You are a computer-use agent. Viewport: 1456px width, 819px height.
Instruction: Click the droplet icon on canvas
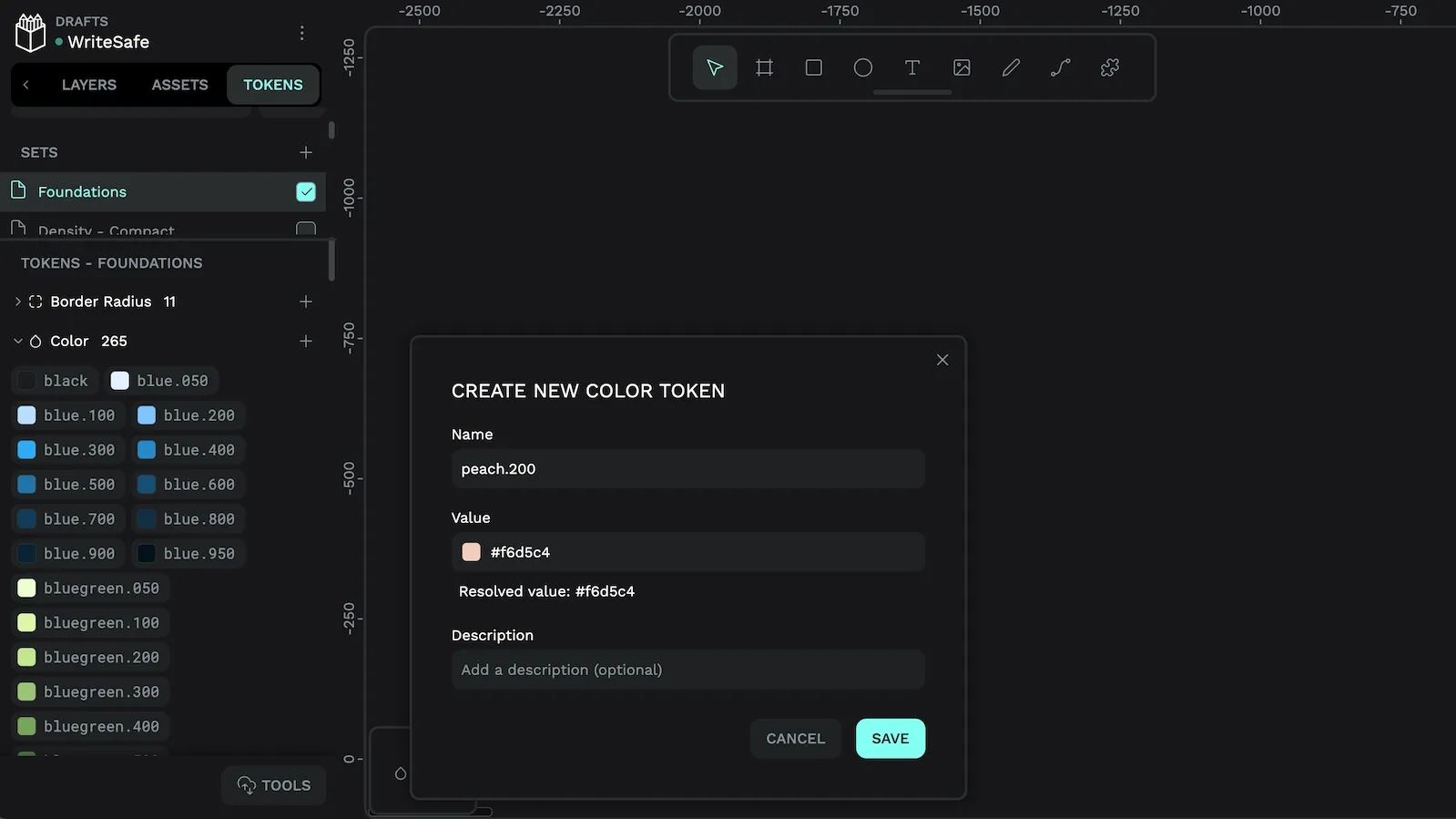pyautogui.click(x=401, y=773)
